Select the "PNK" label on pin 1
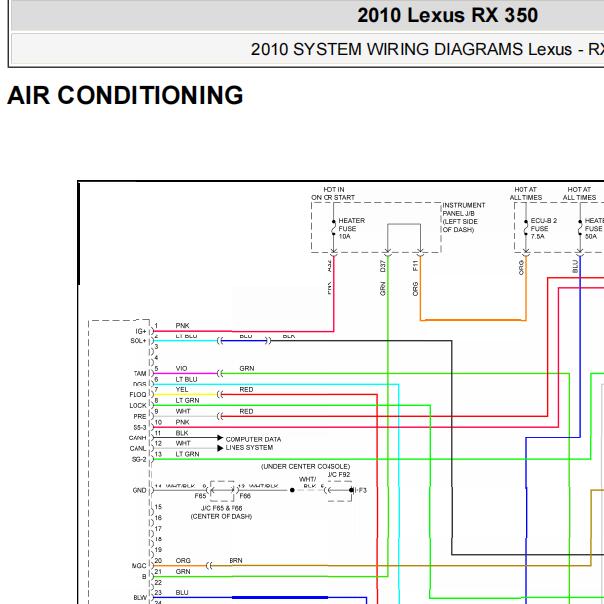Viewport: 604px width, 604px height. pos(182,326)
